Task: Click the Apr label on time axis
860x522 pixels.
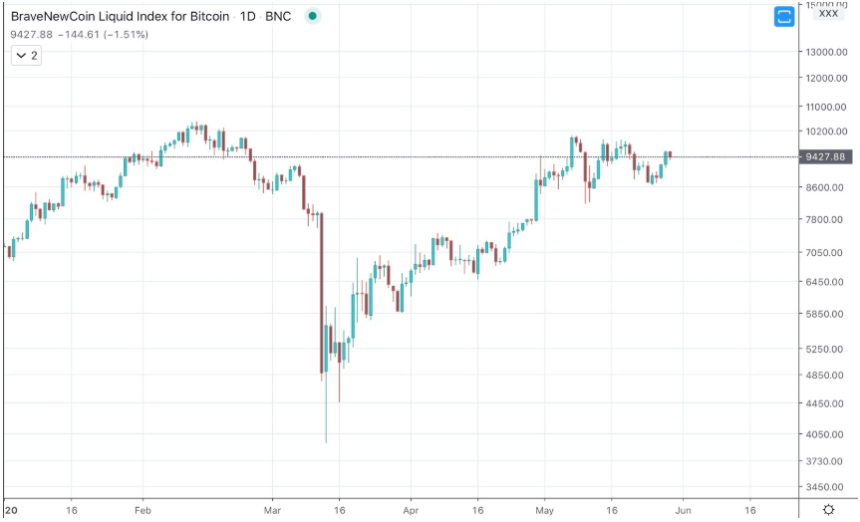Action: click(x=410, y=508)
